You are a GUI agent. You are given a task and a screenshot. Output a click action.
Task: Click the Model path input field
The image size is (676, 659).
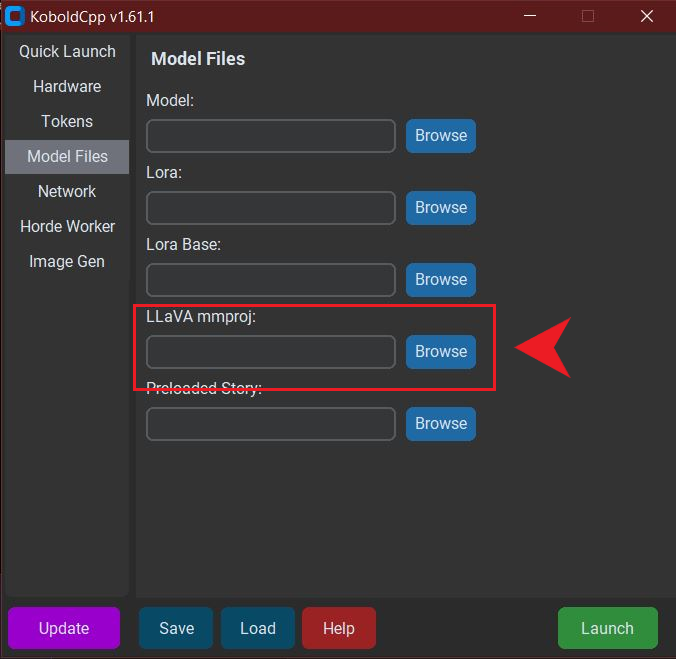coord(271,136)
